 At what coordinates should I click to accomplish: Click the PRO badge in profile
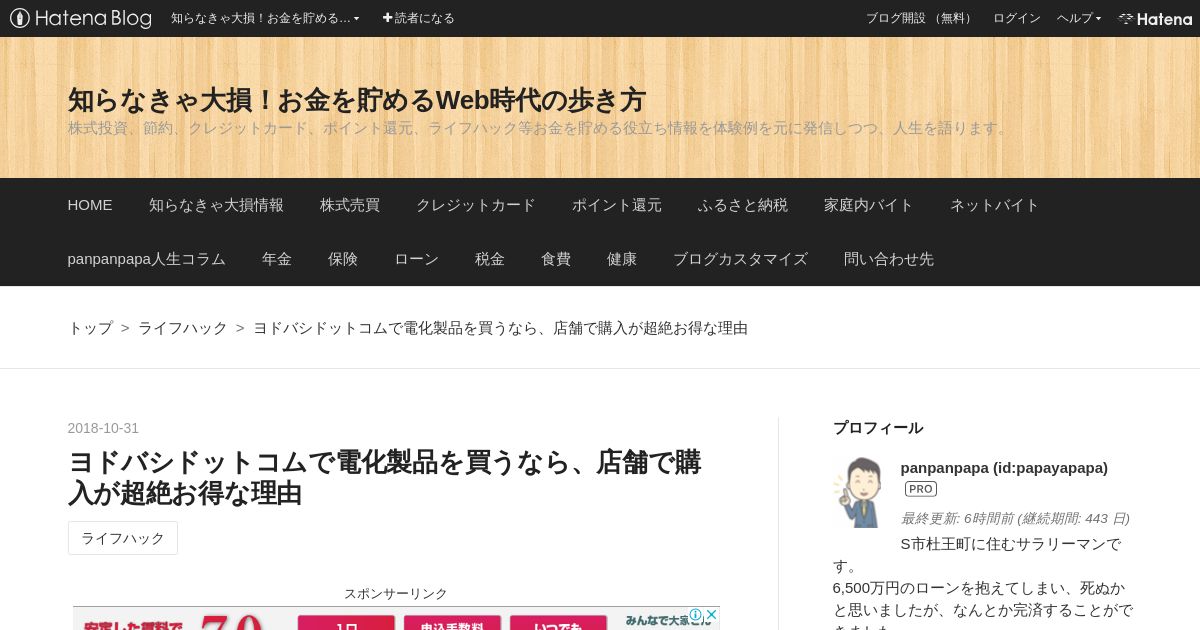[921, 489]
